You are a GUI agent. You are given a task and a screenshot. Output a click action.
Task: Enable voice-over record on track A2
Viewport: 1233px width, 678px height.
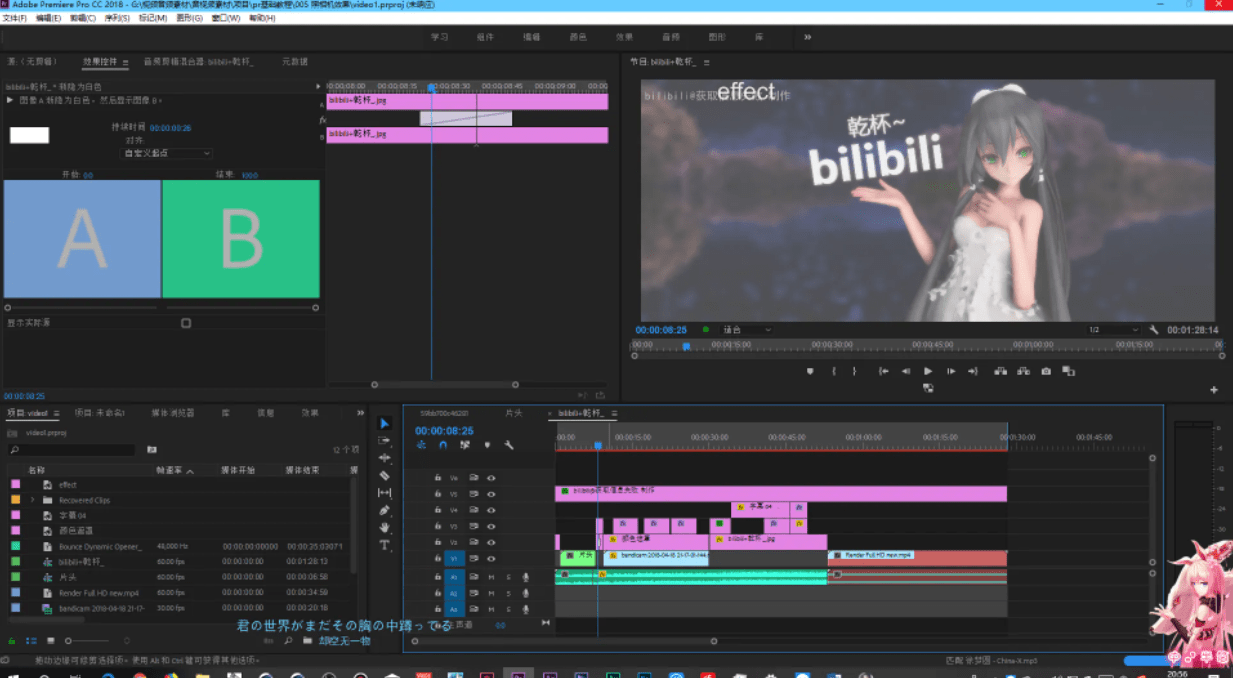click(x=525, y=593)
